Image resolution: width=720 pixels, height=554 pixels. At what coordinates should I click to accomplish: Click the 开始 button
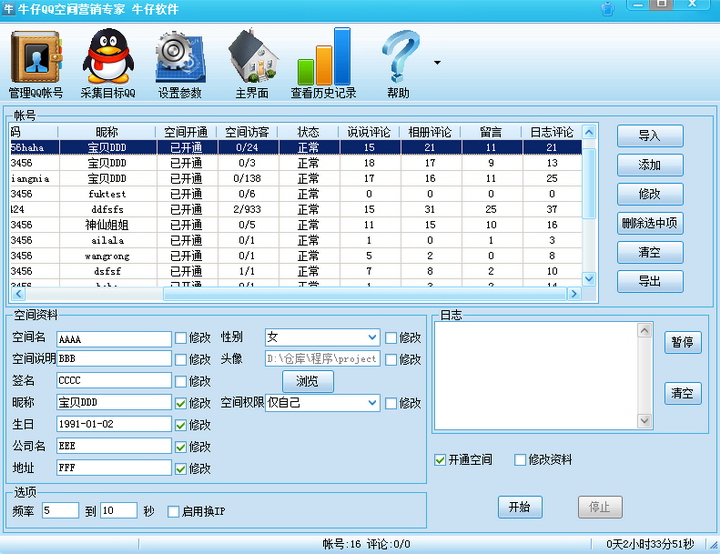tap(520, 507)
